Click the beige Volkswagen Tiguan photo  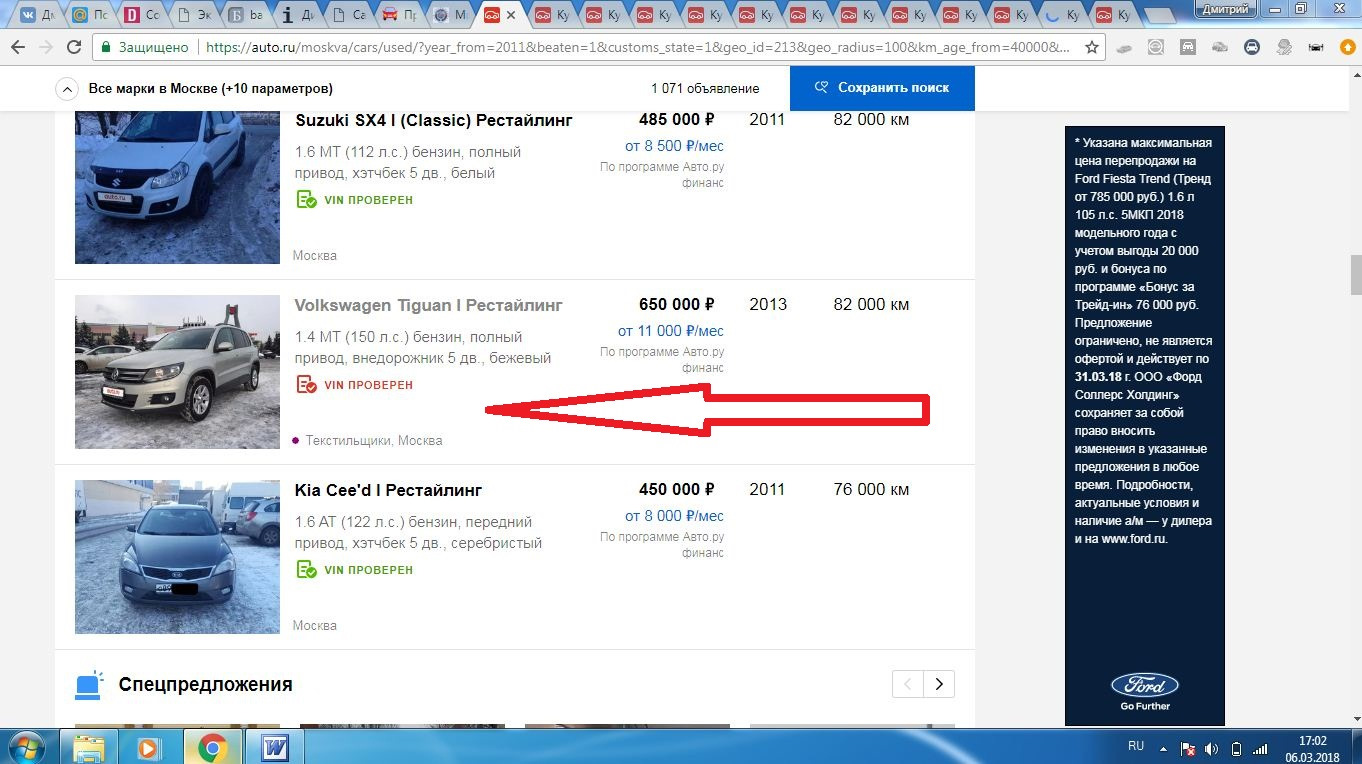pos(177,372)
